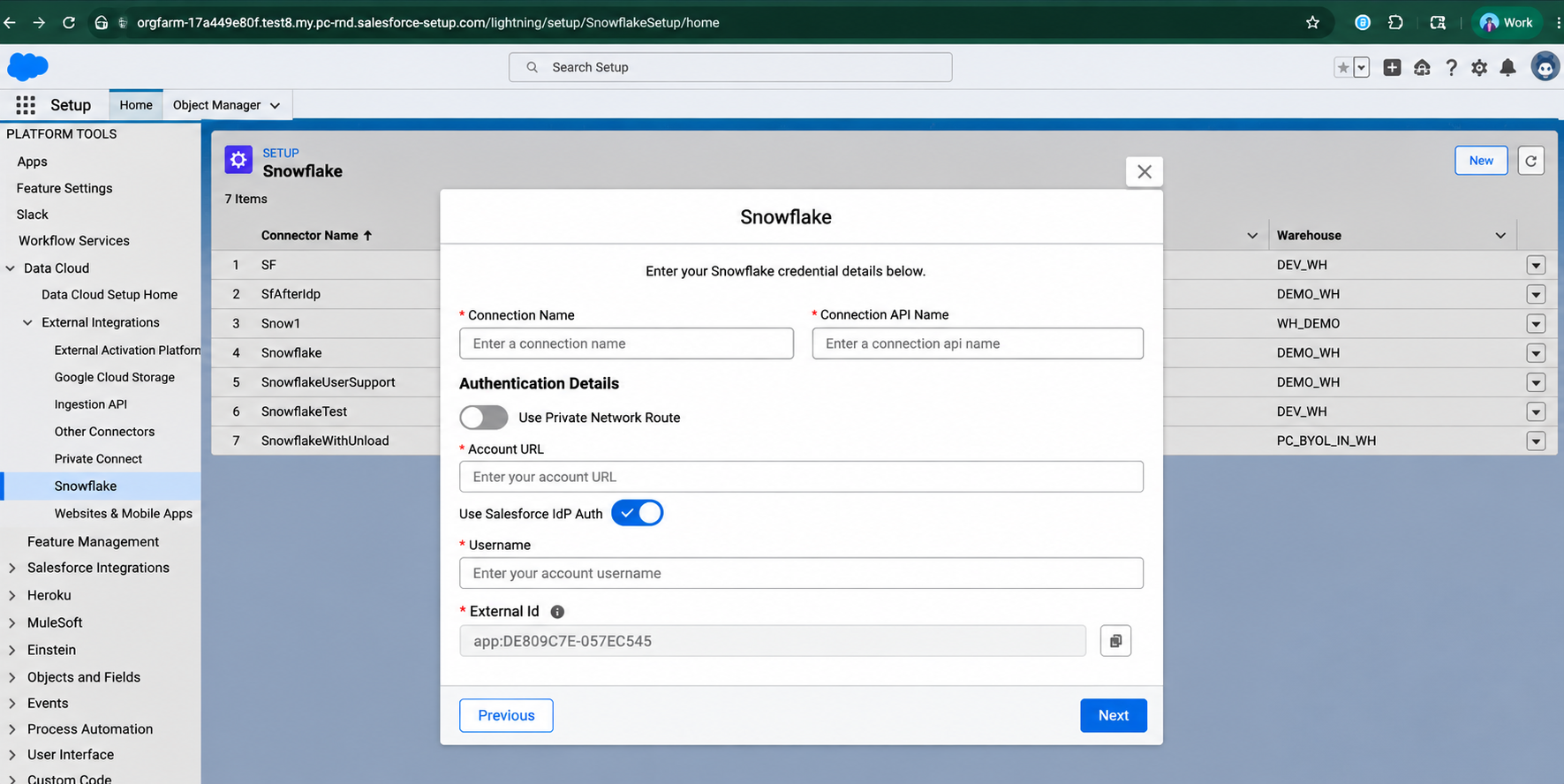Image resolution: width=1564 pixels, height=784 pixels.
Task: Sort by Connector Name column header
Action: (316, 236)
